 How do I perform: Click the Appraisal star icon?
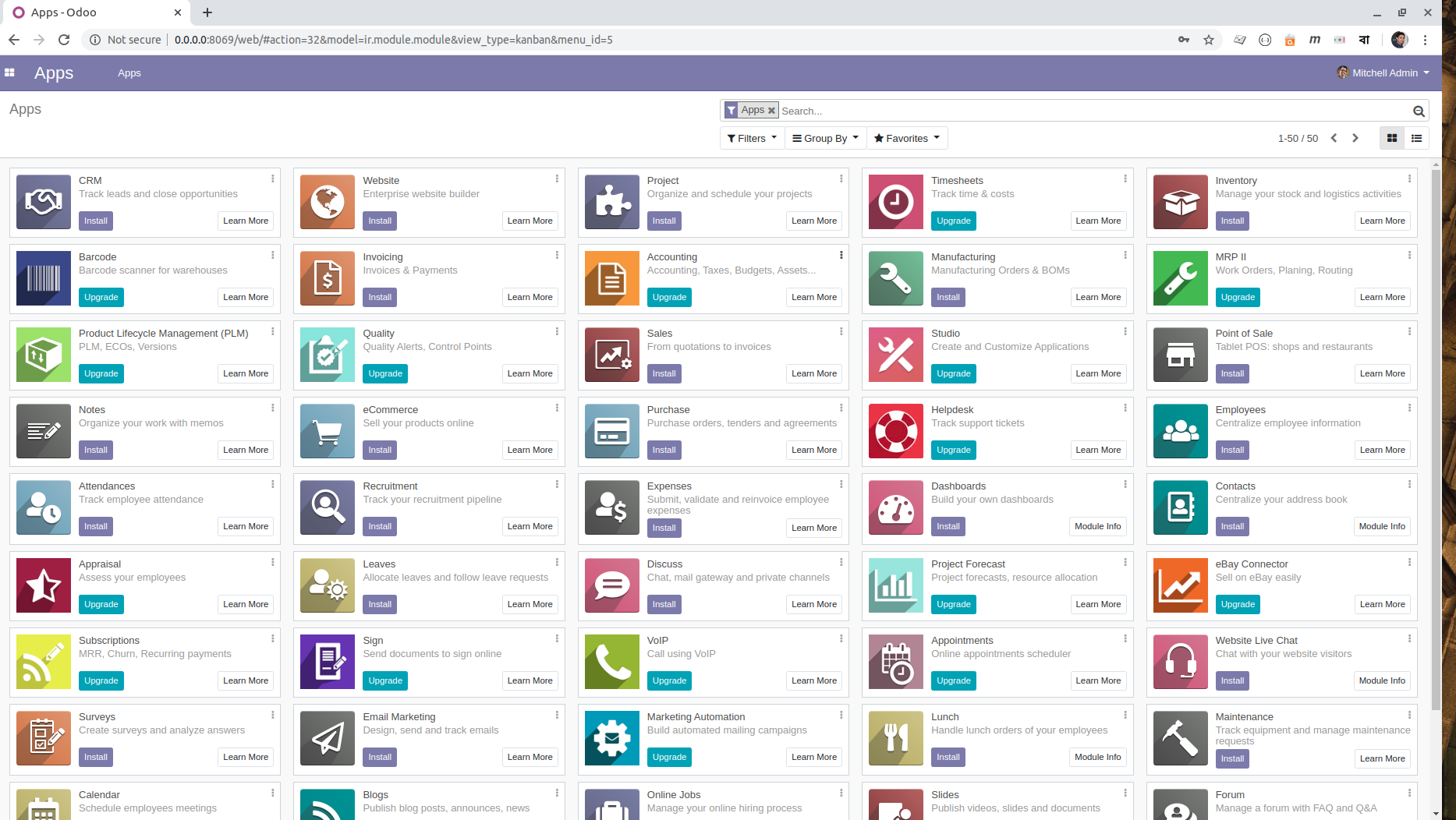44,585
